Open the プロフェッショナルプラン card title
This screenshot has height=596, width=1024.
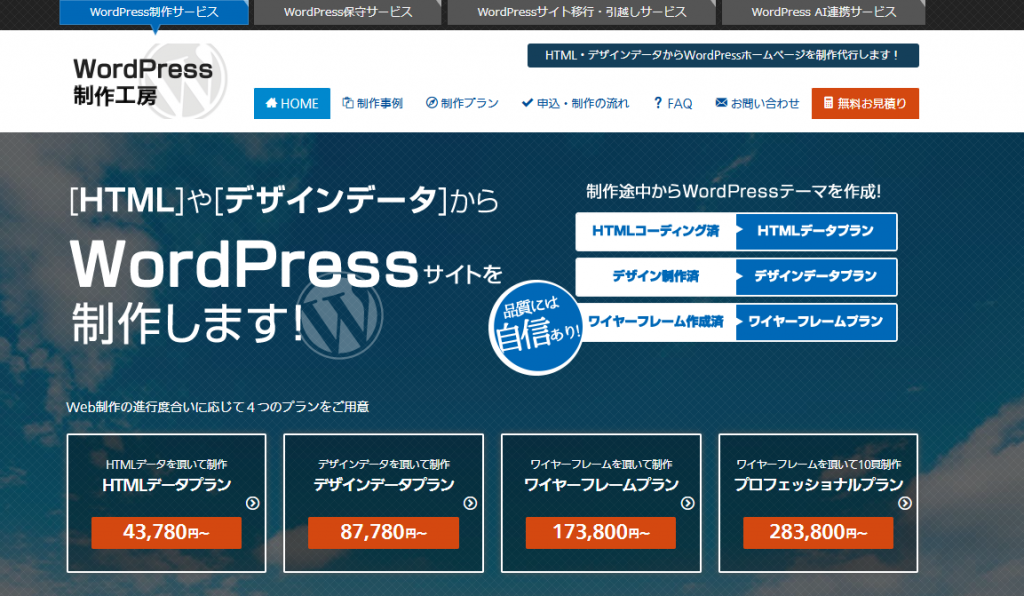(x=818, y=485)
